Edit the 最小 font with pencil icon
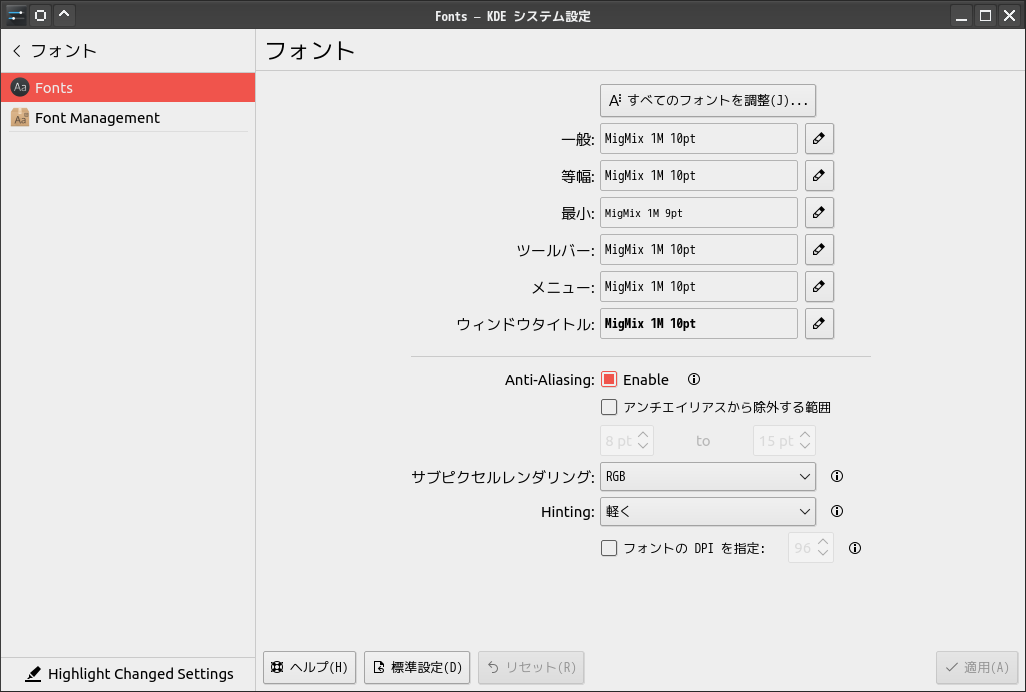 tap(819, 213)
